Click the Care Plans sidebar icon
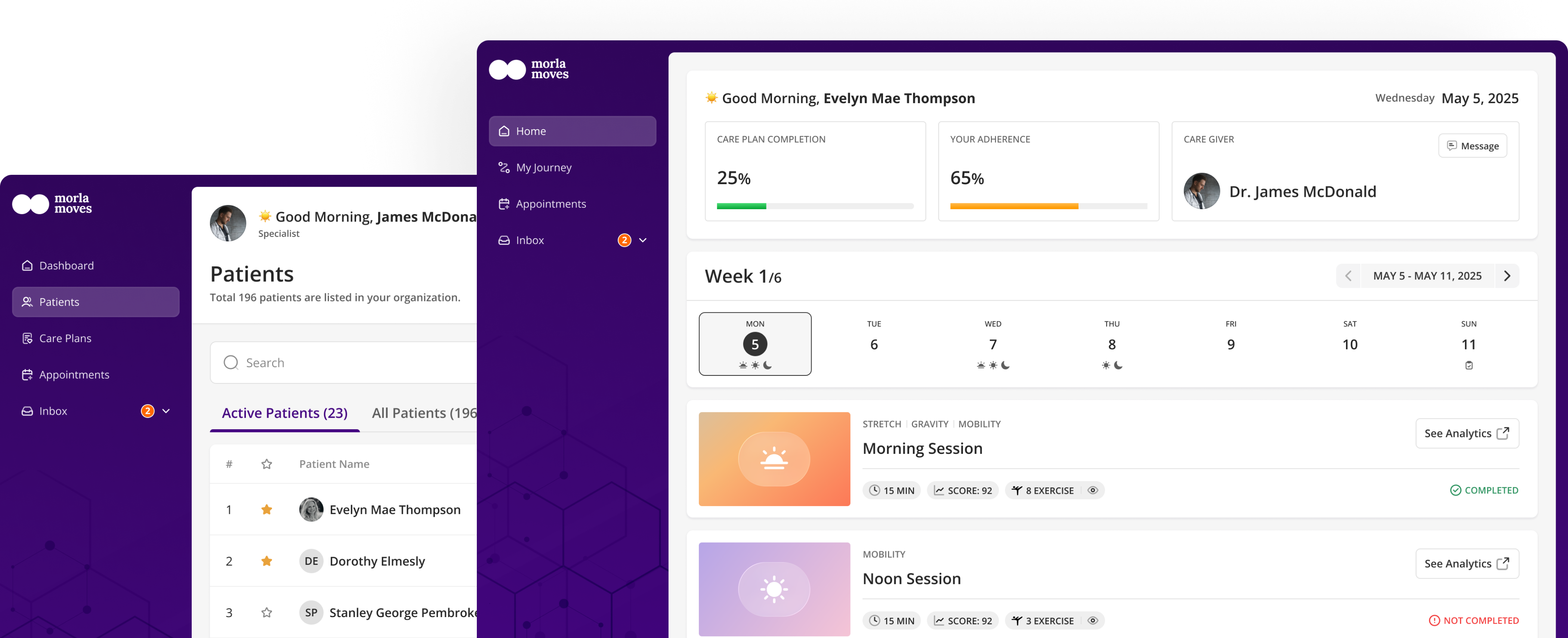 point(27,338)
